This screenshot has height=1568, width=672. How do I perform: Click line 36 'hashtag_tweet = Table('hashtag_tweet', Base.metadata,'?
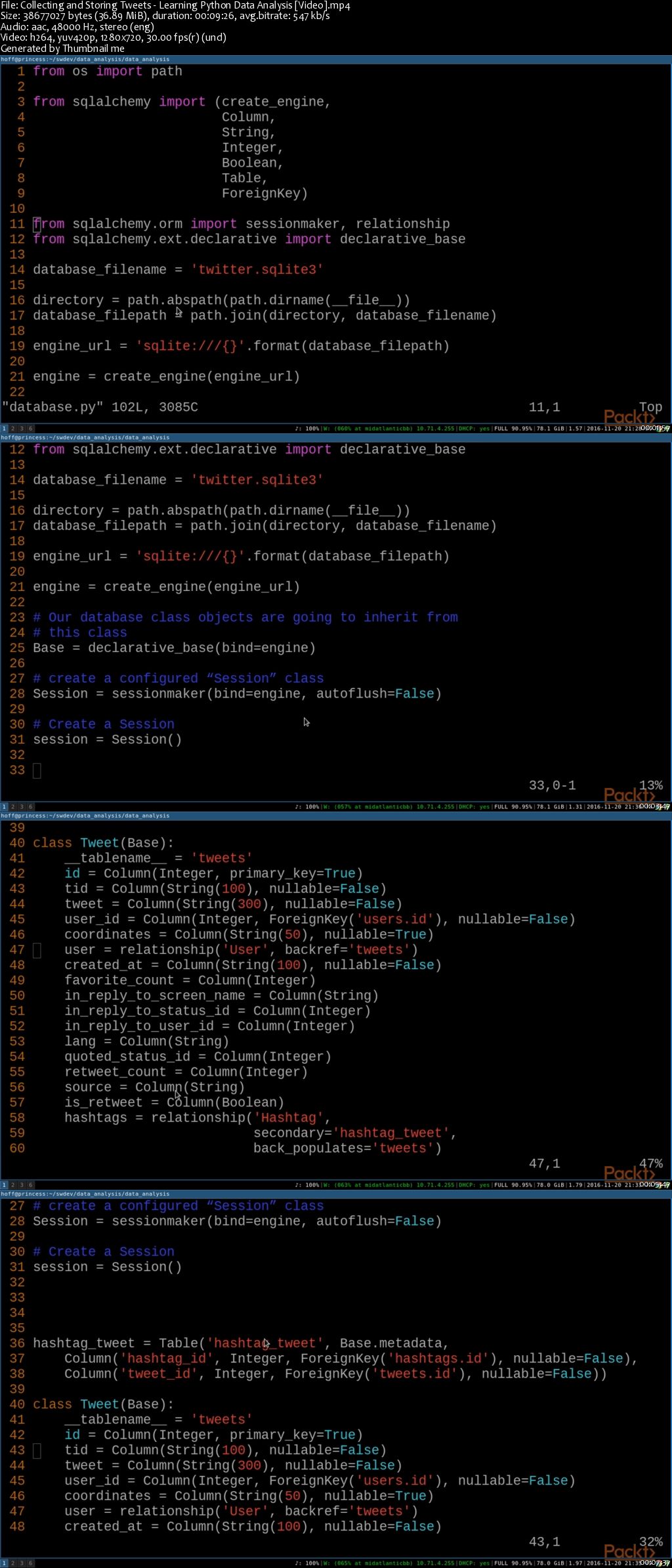(x=241, y=1343)
